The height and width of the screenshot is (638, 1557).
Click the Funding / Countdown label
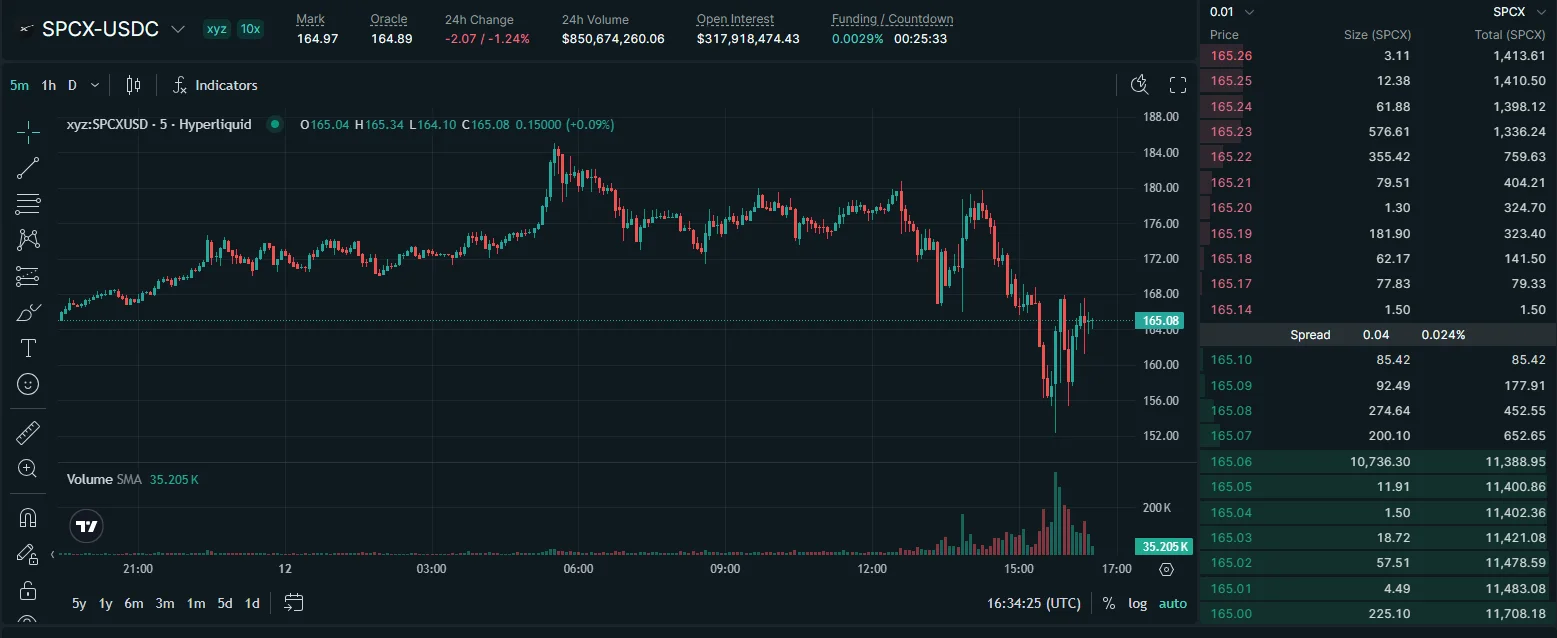tap(892, 19)
